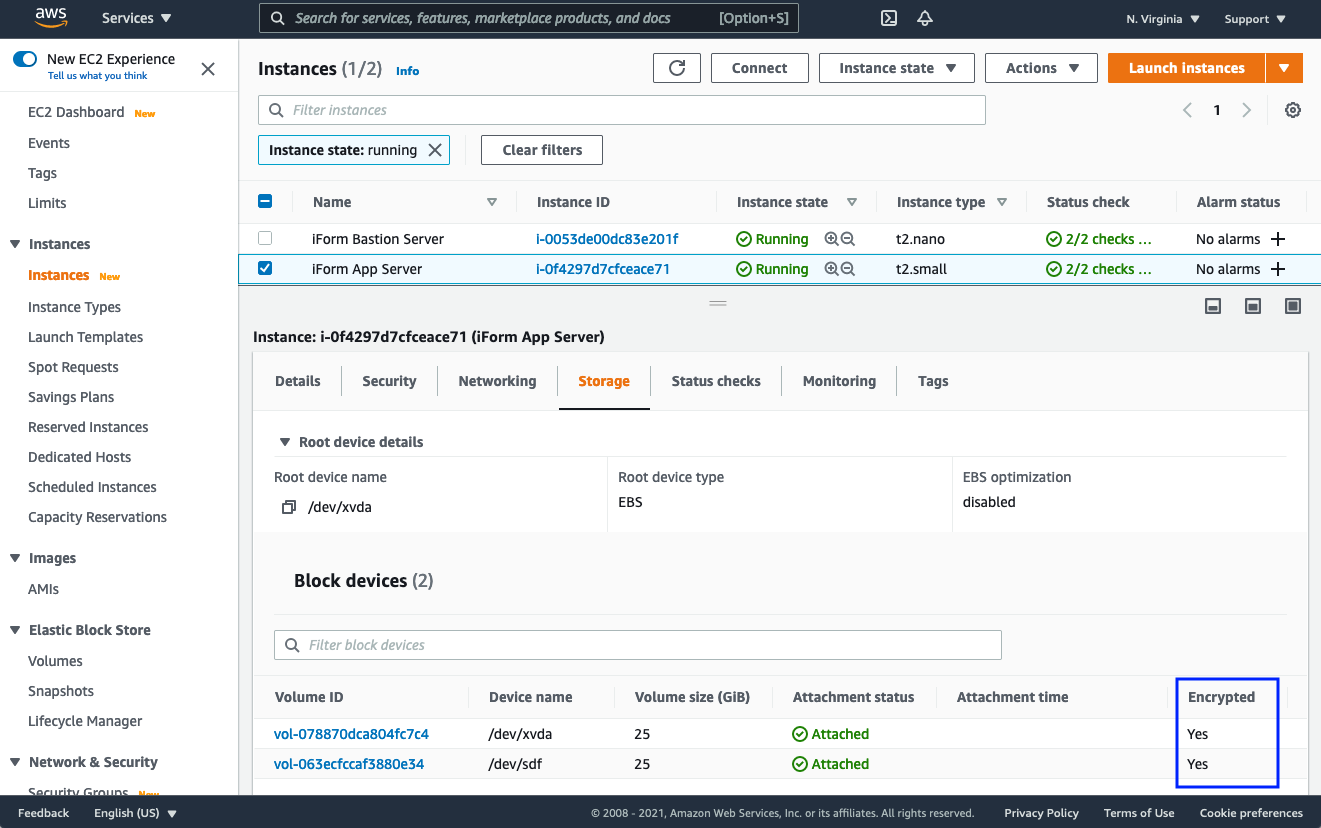Switch to the Status checks tab
The height and width of the screenshot is (828, 1321).
716,381
